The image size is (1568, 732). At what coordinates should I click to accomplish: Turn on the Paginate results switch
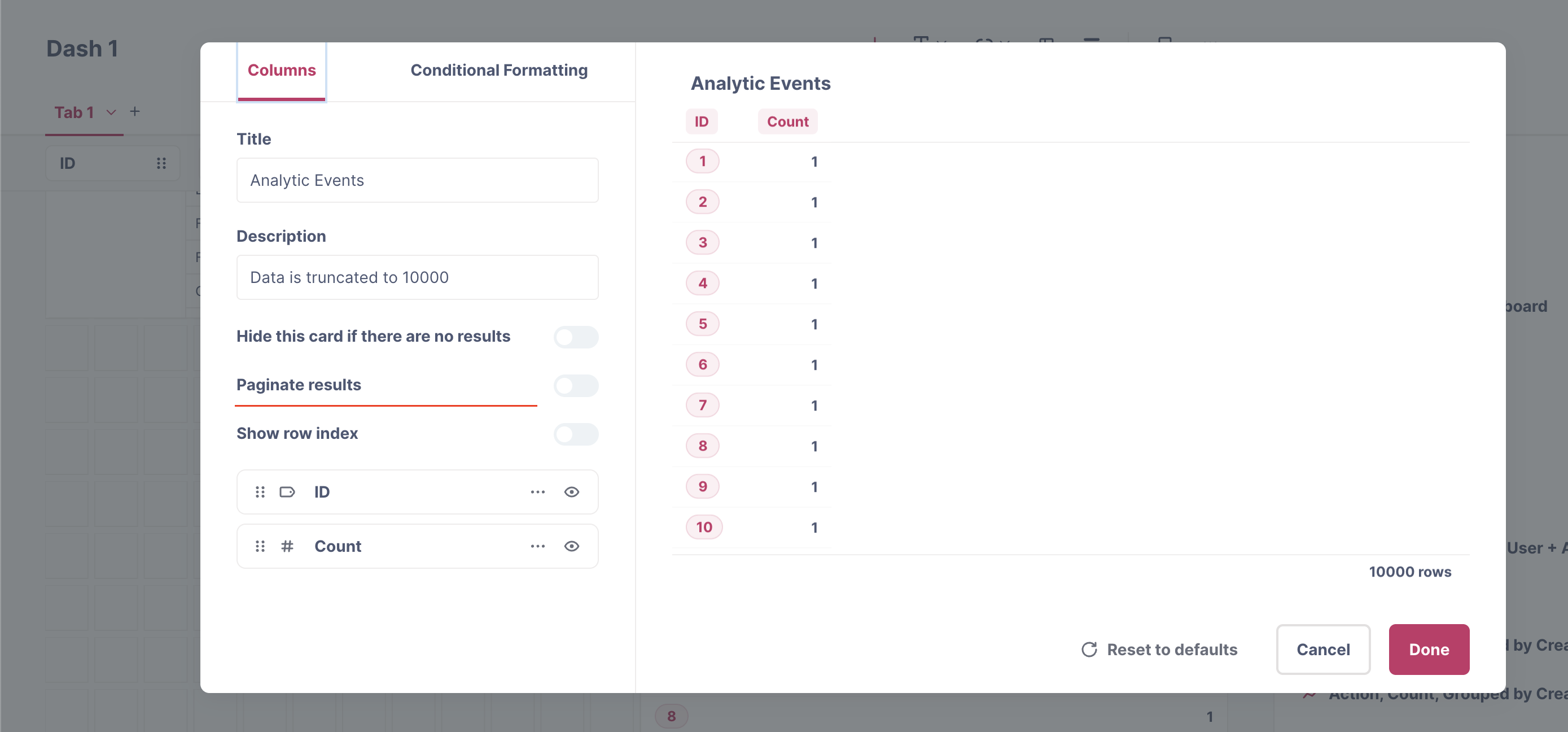575,385
